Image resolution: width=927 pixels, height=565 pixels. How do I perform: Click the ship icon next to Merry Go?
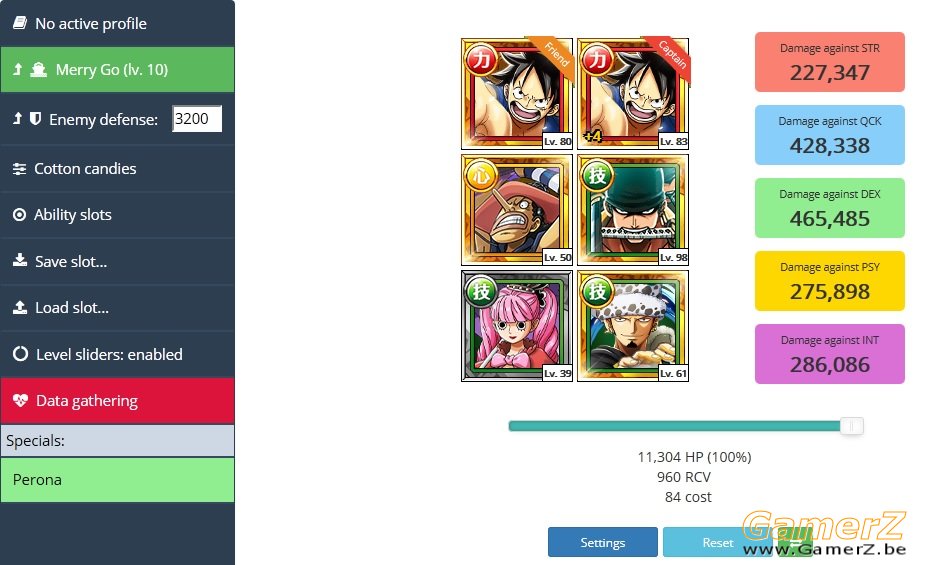tap(38, 70)
